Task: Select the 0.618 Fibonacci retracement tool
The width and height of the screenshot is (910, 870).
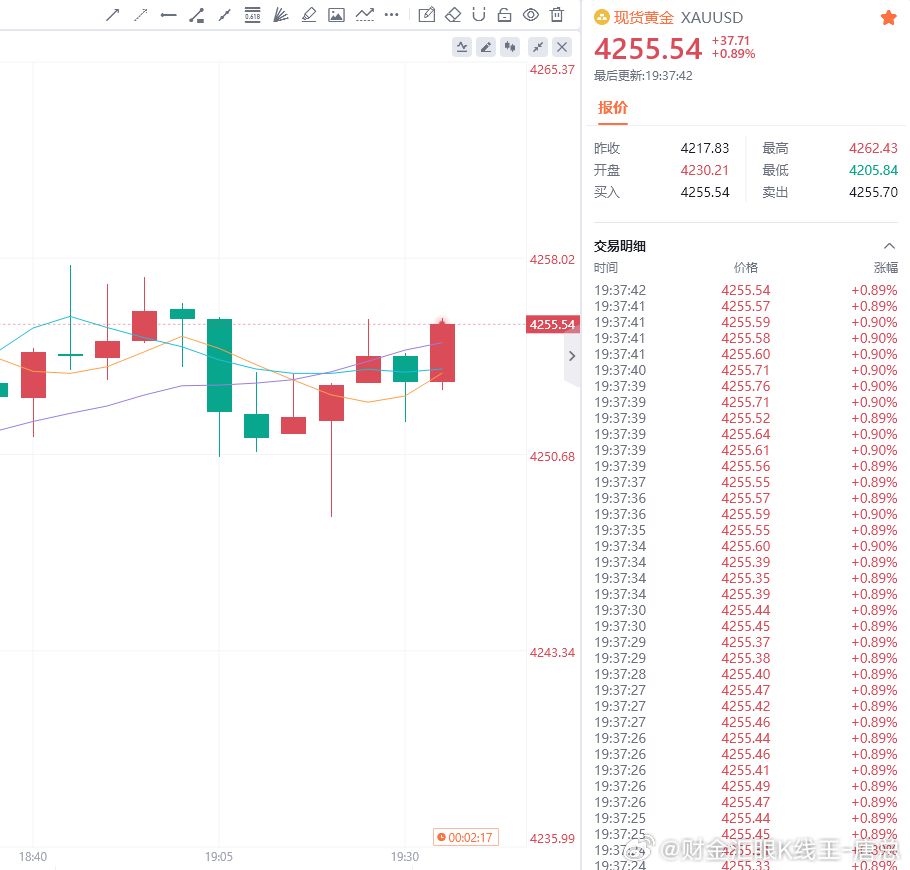Action: click(x=252, y=15)
